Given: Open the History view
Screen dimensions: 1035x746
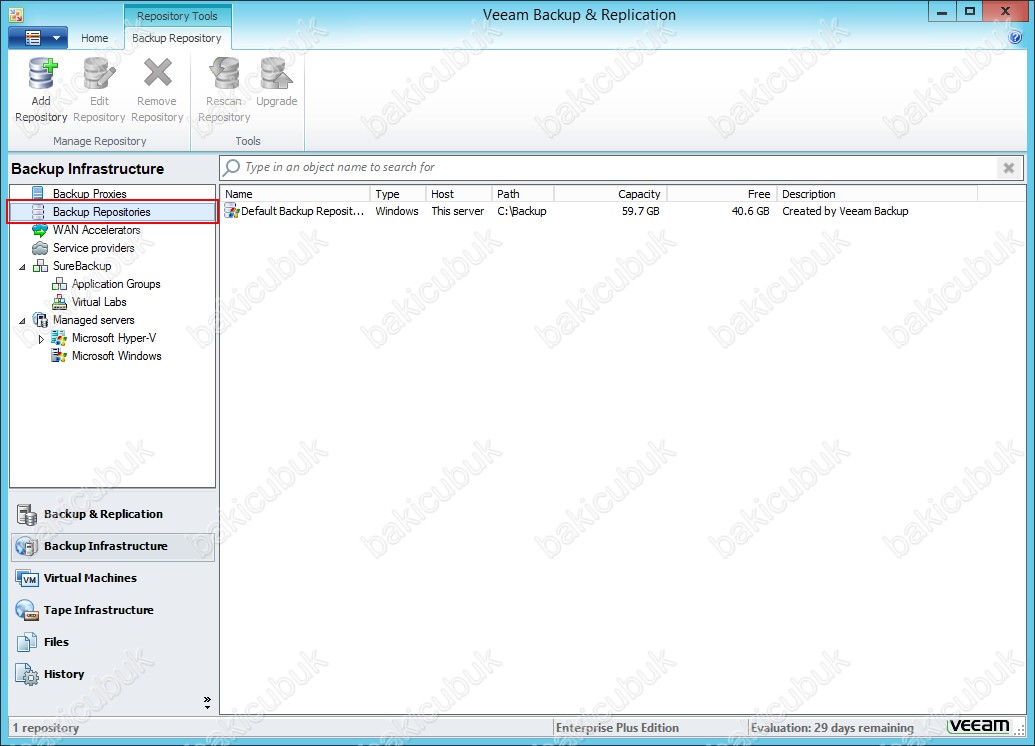Looking at the screenshot, I should [112, 674].
